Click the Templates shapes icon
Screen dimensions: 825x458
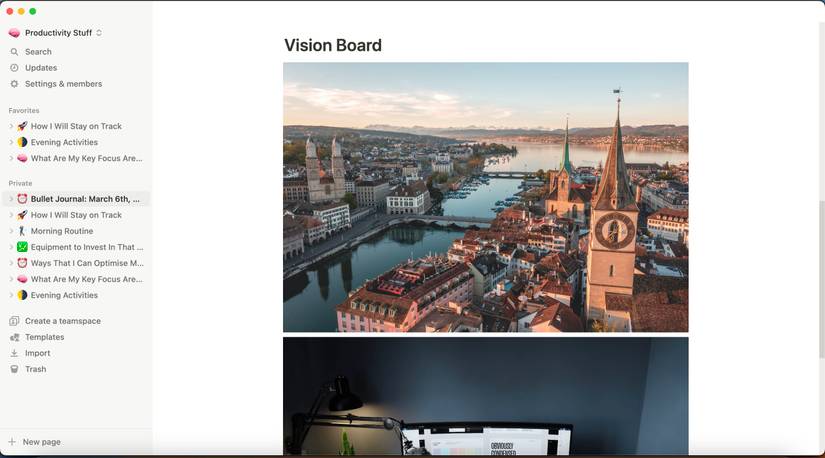point(14,337)
